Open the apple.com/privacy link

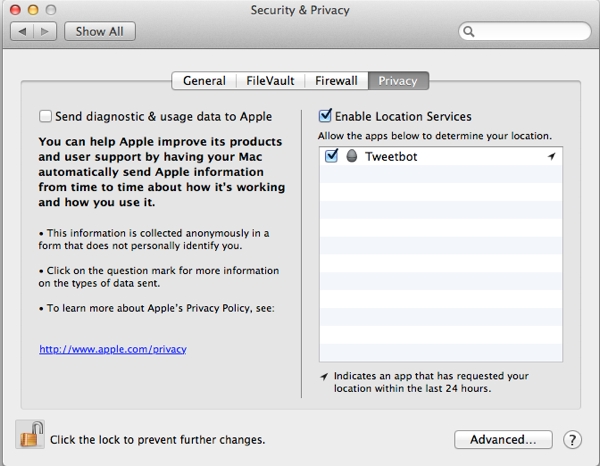pyautogui.click(x=113, y=349)
